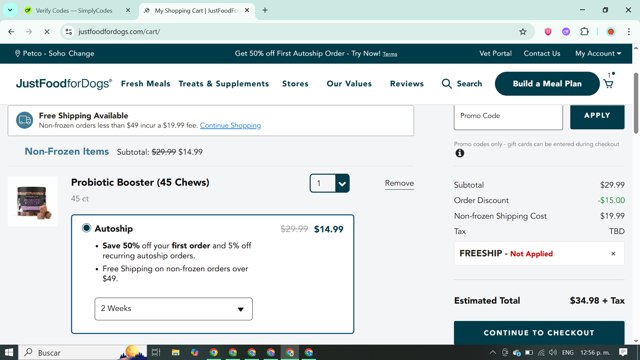Open tab search chevron in Chrome
Viewport: 640px width, 360px height.
click(10, 10)
